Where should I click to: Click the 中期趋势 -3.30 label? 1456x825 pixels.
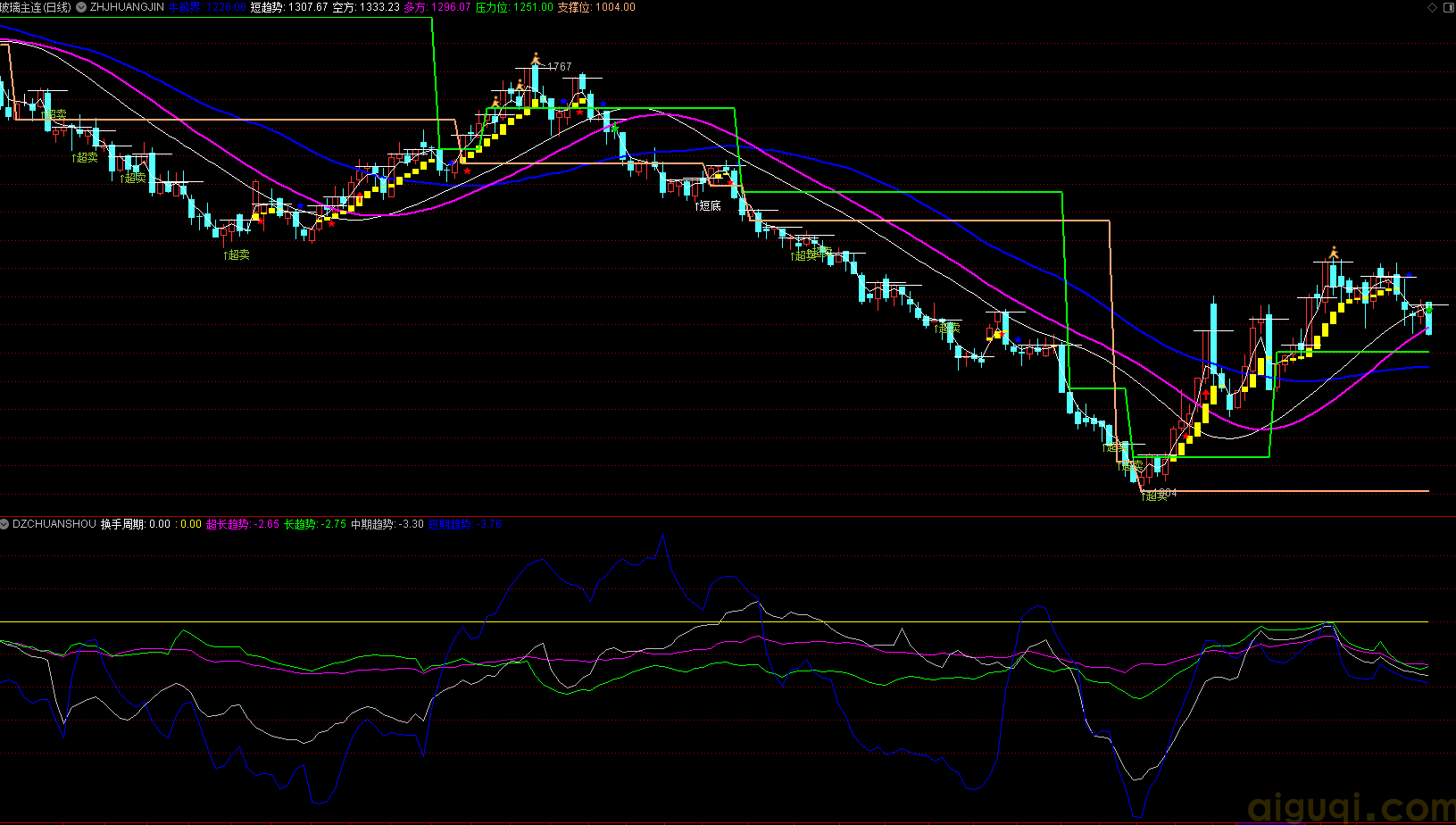point(387,524)
